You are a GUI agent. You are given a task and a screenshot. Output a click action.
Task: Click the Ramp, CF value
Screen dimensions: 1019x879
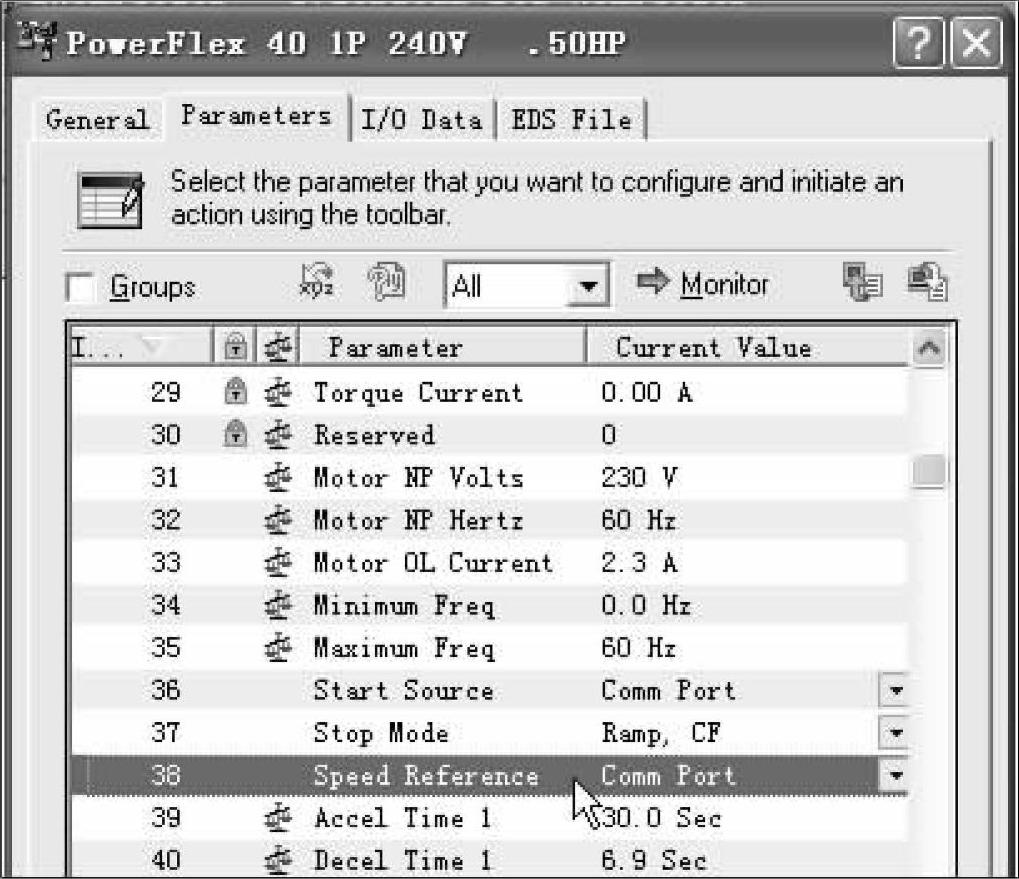[661, 733]
